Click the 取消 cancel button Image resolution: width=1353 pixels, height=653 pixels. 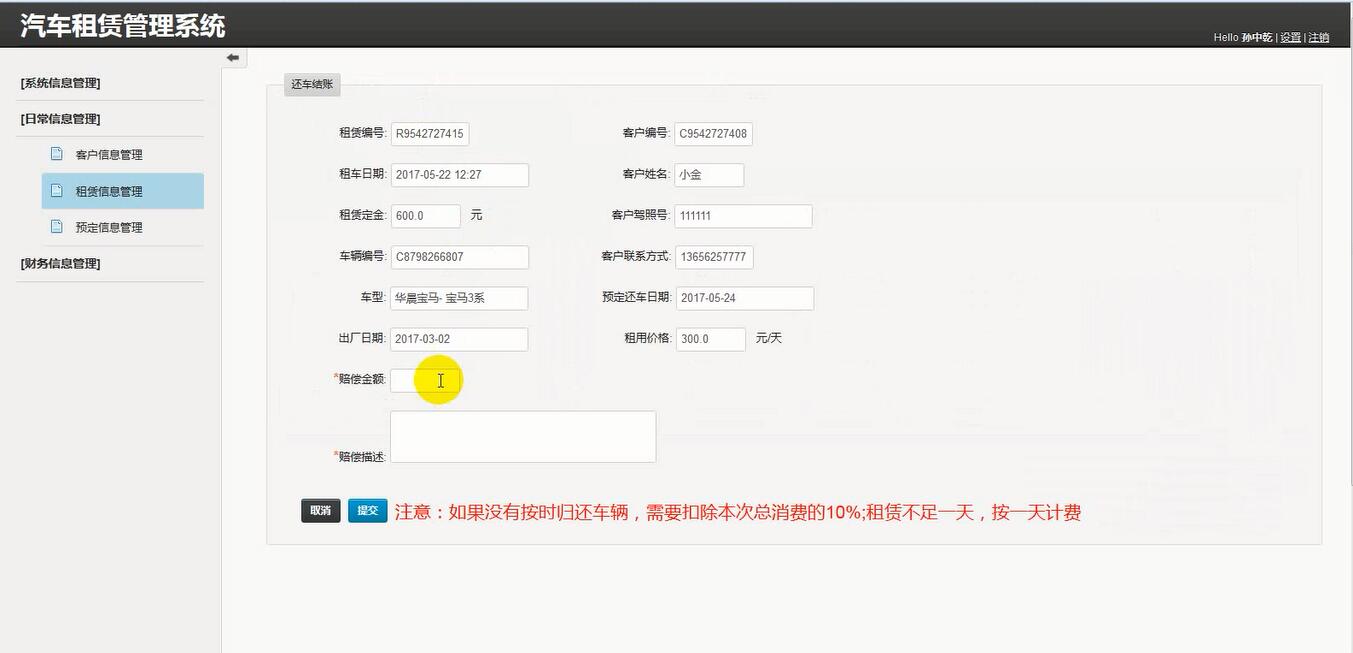[x=319, y=510]
